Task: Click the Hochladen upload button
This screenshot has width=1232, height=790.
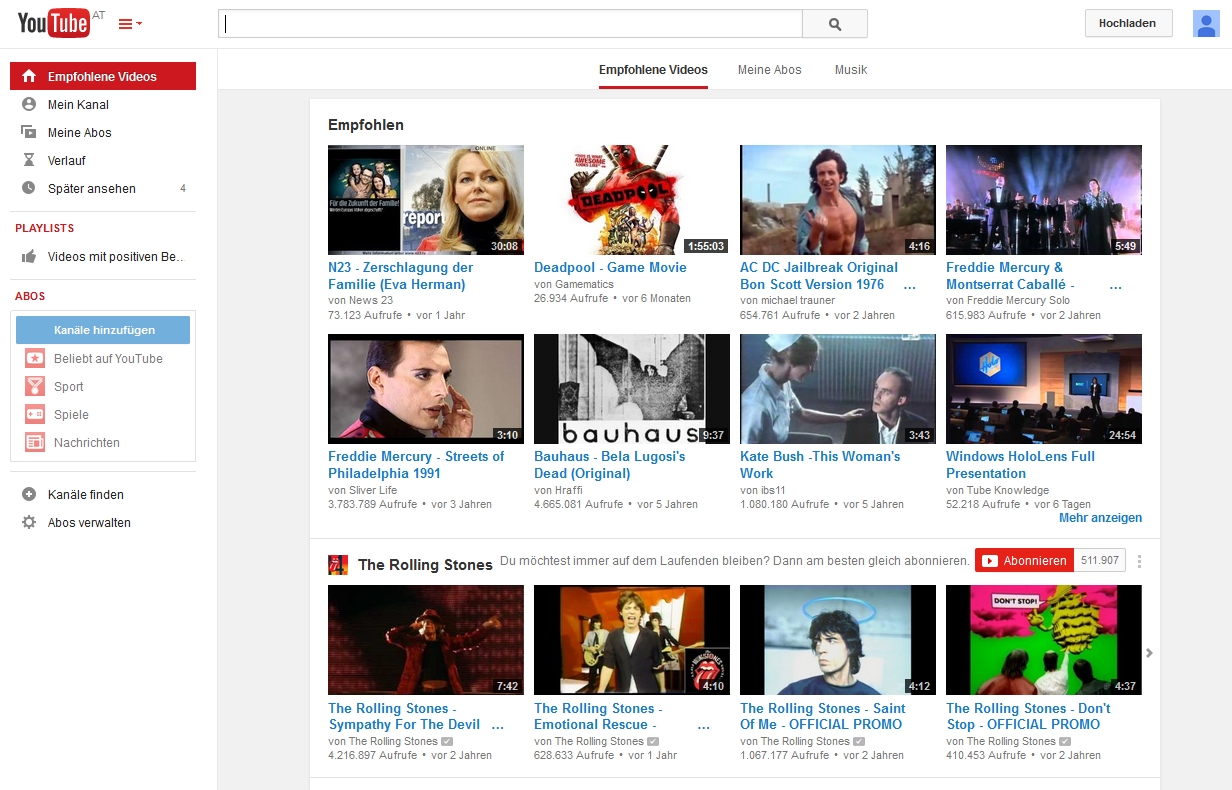Action: (x=1128, y=23)
